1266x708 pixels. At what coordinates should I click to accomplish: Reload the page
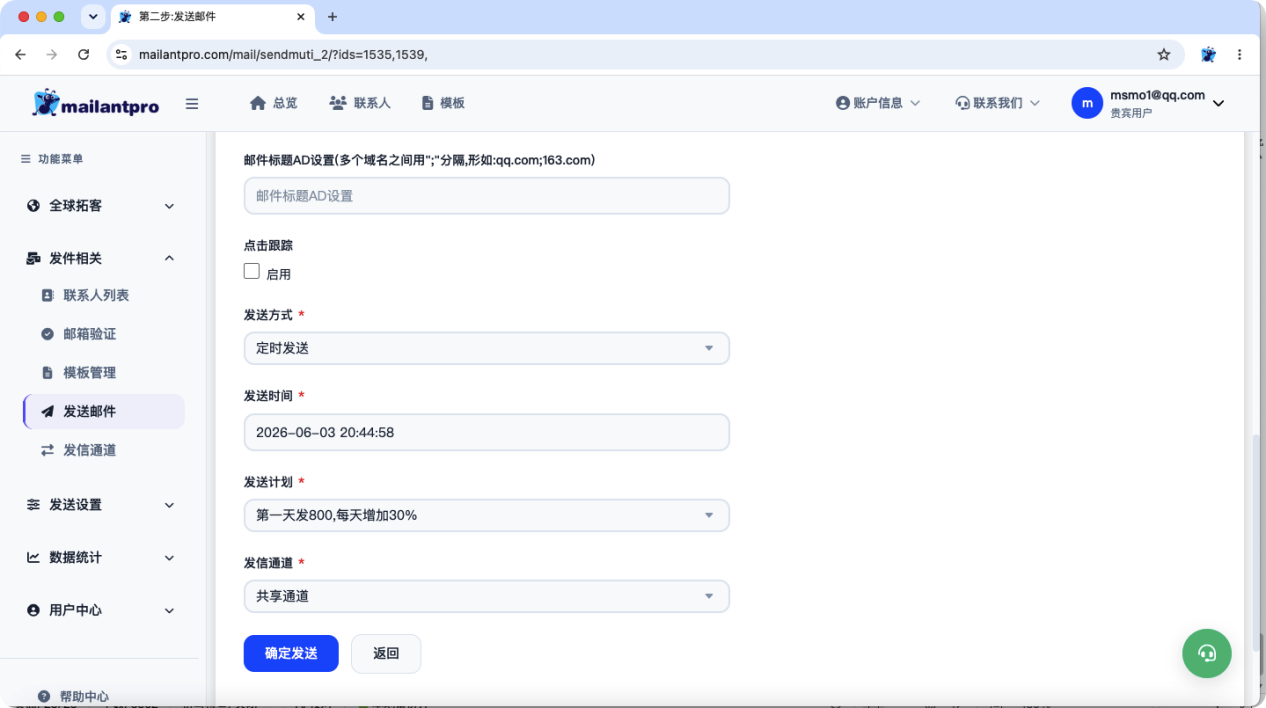[83, 54]
